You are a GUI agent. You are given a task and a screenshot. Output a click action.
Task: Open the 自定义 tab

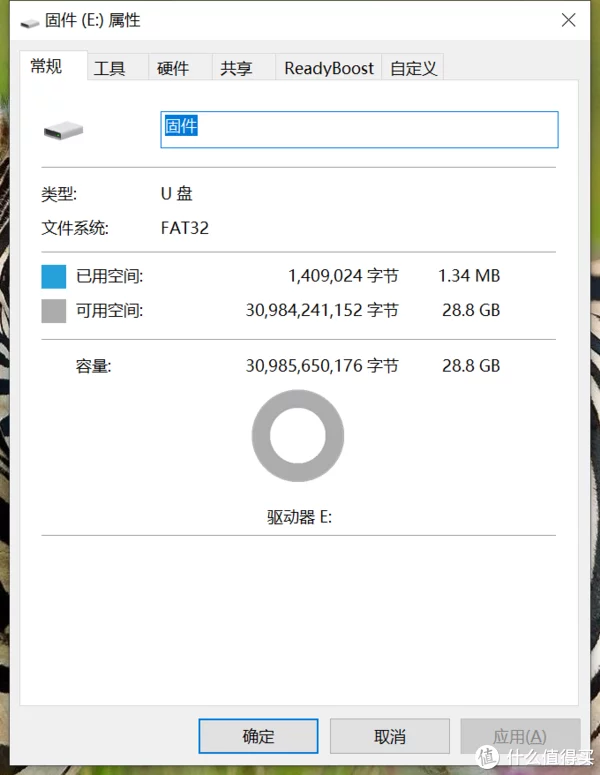(x=412, y=68)
